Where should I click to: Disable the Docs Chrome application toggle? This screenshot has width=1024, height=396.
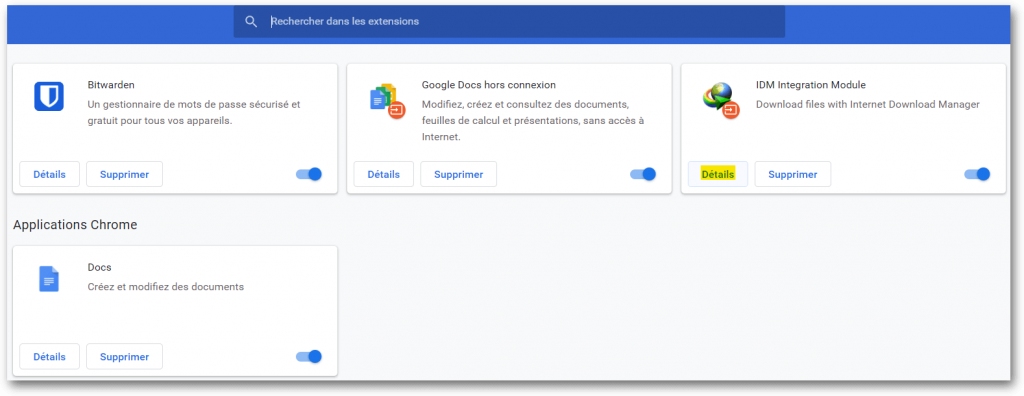[309, 357]
